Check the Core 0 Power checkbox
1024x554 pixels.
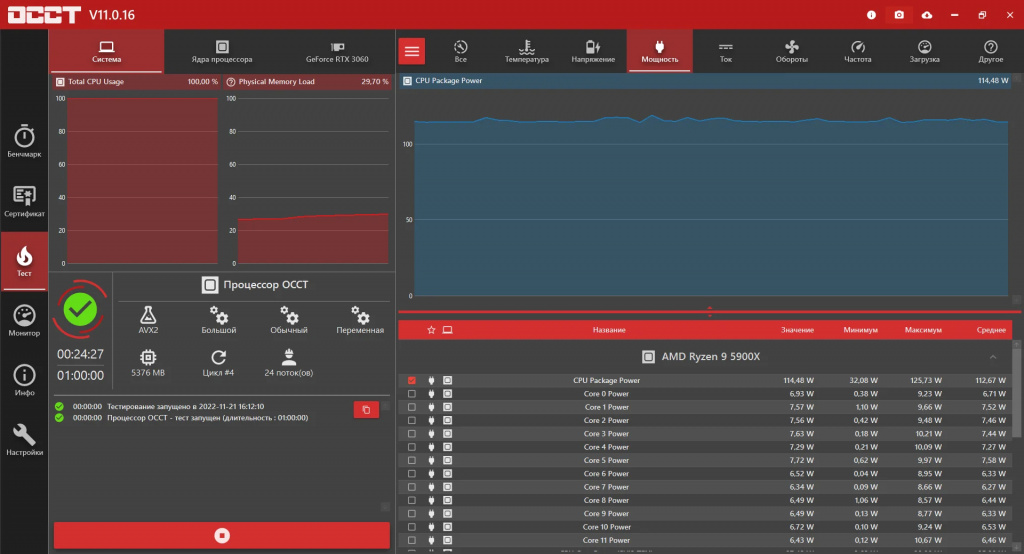tap(411, 394)
